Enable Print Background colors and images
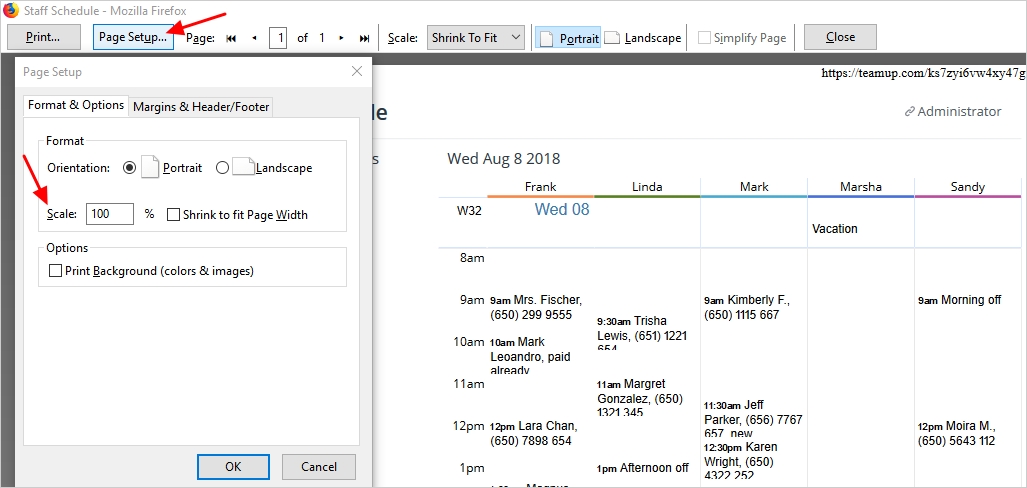This screenshot has width=1027, height=488. pos(56,271)
